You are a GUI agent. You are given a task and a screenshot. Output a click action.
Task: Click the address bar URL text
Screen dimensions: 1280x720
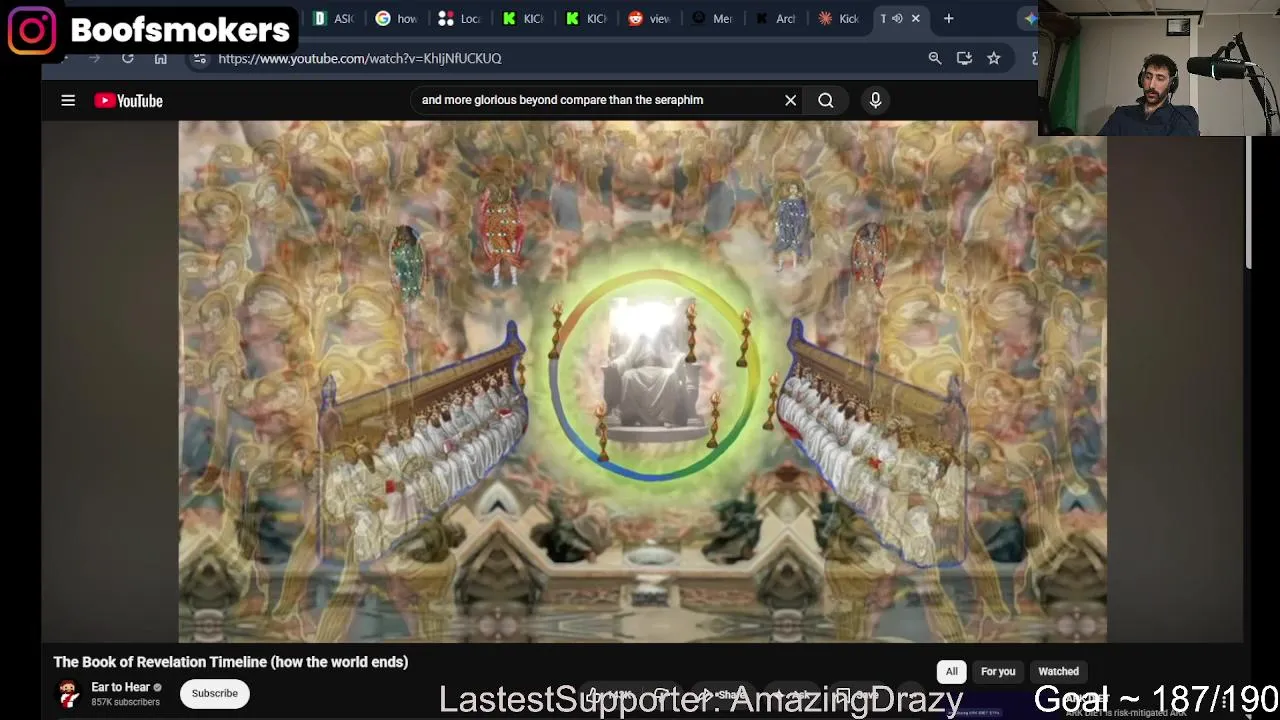coord(360,58)
